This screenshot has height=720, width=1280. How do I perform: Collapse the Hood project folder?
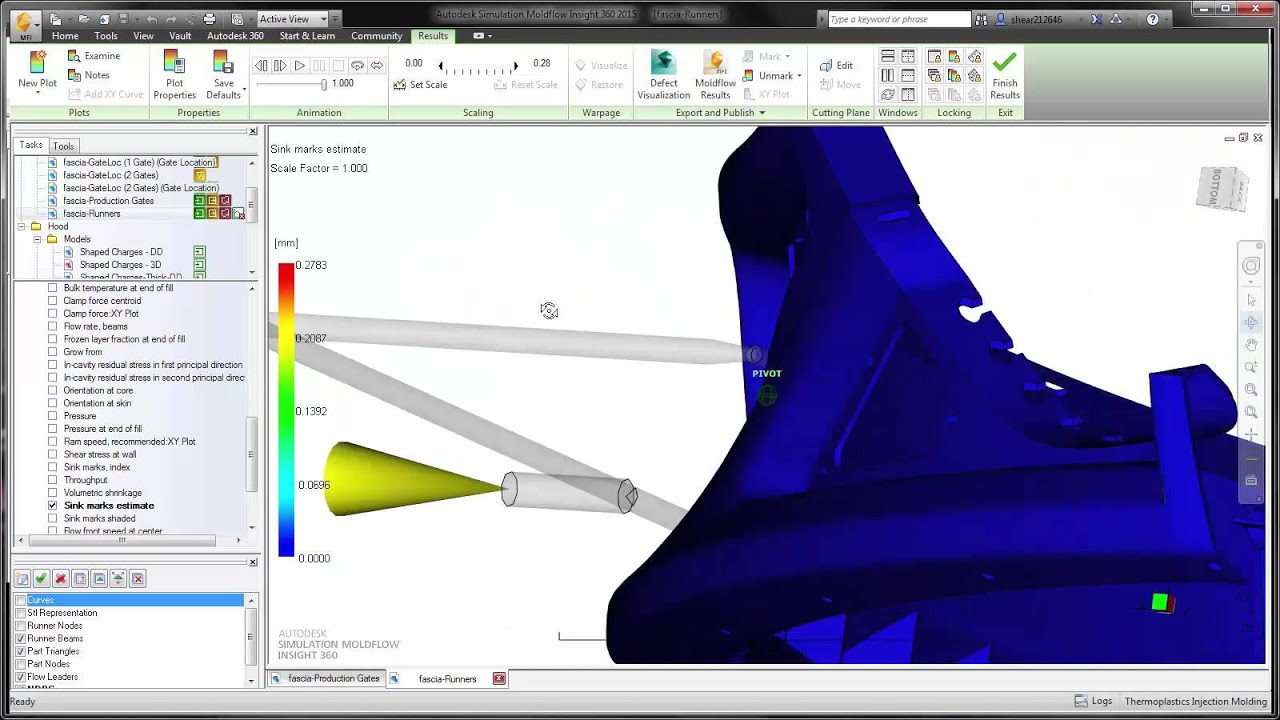(x=22, y=227)
